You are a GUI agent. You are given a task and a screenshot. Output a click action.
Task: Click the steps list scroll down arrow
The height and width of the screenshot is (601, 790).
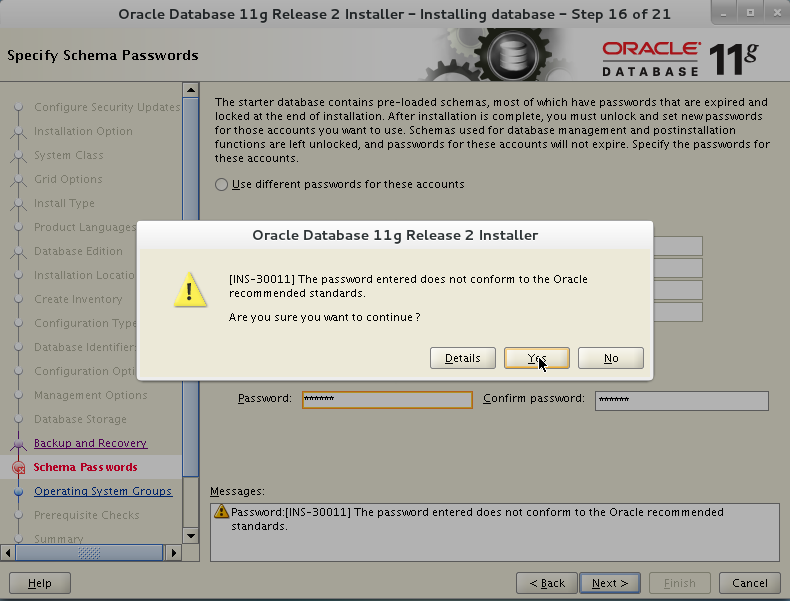[x=190, y=536]
